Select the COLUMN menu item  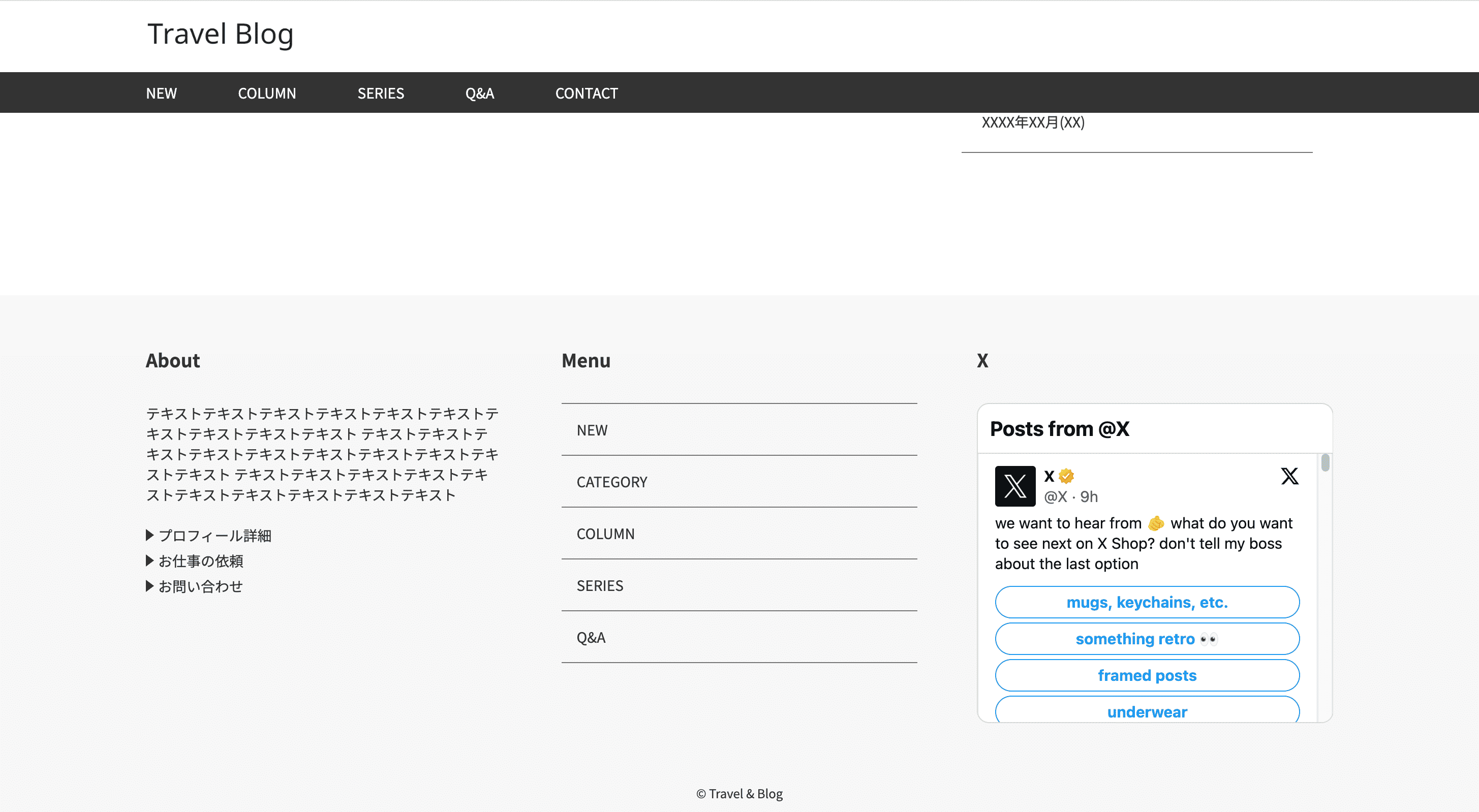tap(266, 92)
